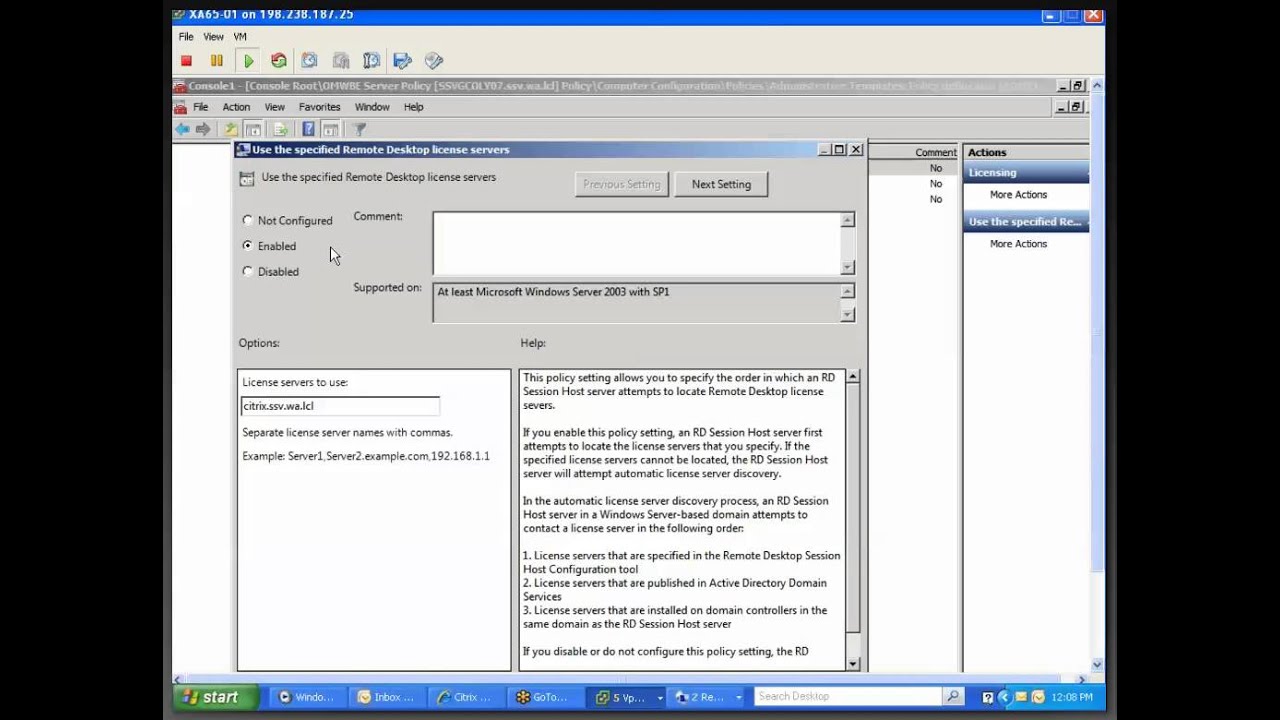This screenshot has height=720, width=1280.
Task: Click the red Power Off VM button
Action: click(186, 61)
